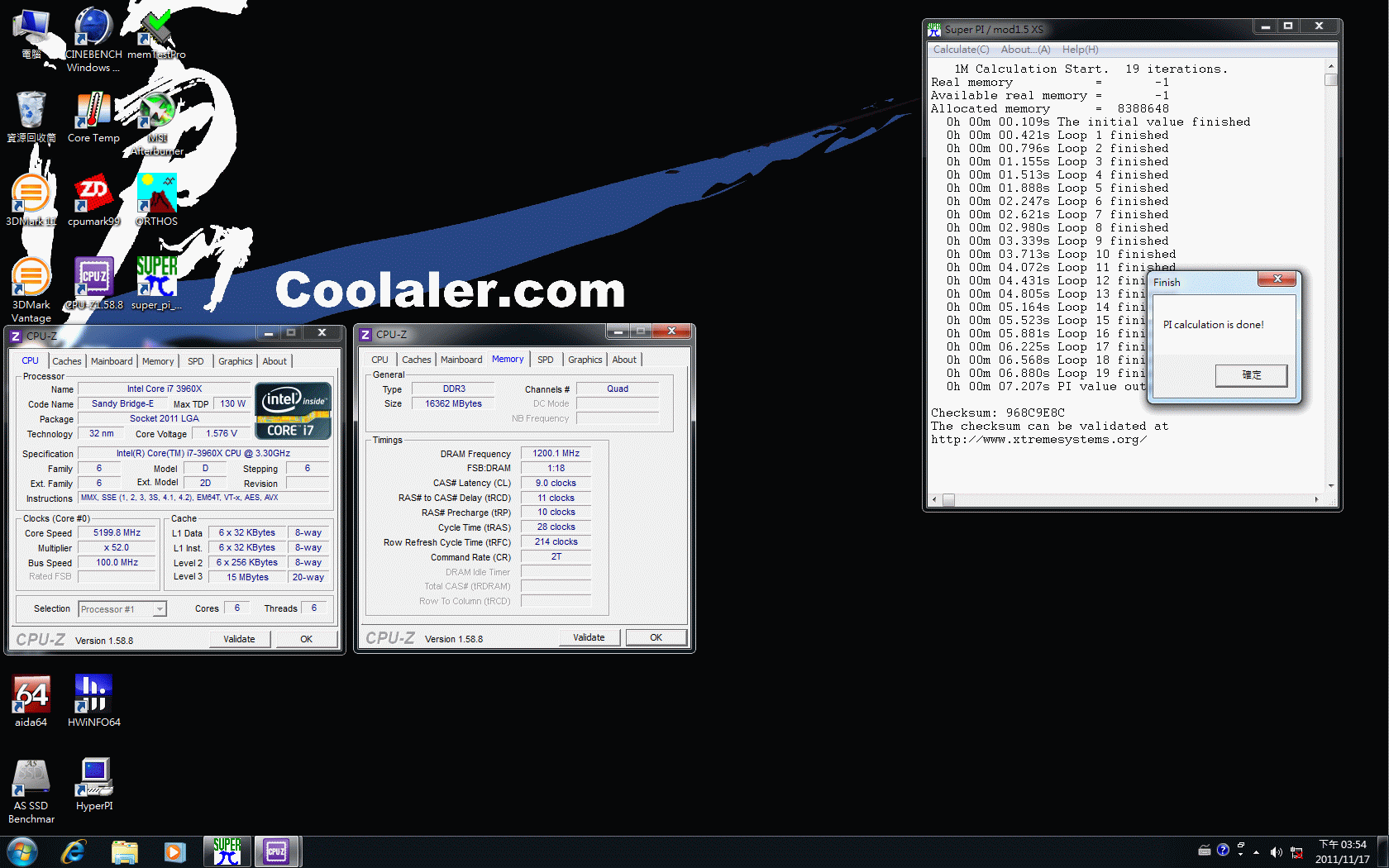Screen dimensions: 1389x868
Task: Click Super PI vertical scrollbar thumb
Action: tap(1330, 79)
